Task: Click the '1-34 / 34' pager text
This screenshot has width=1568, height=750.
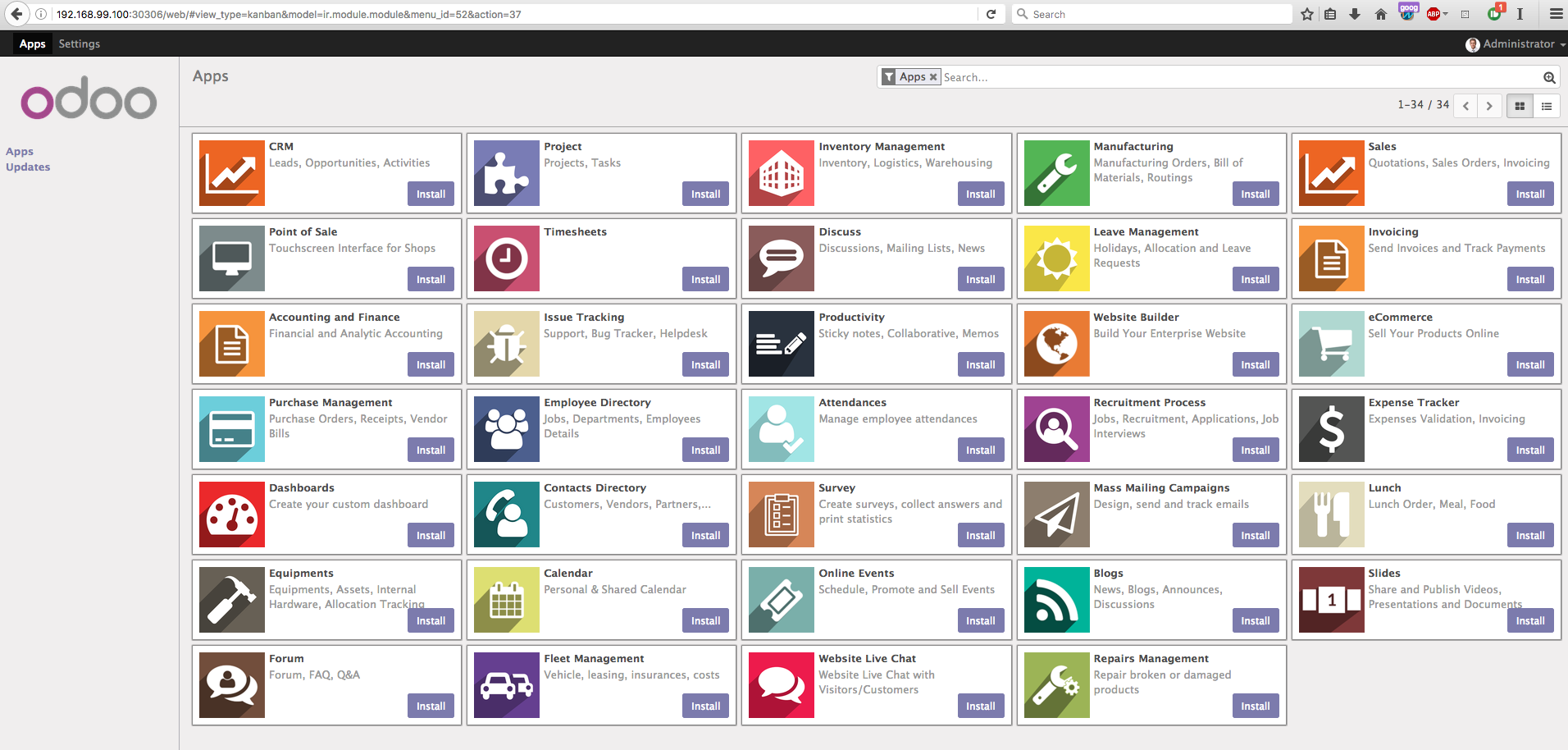Action: tap(1424, 105)
